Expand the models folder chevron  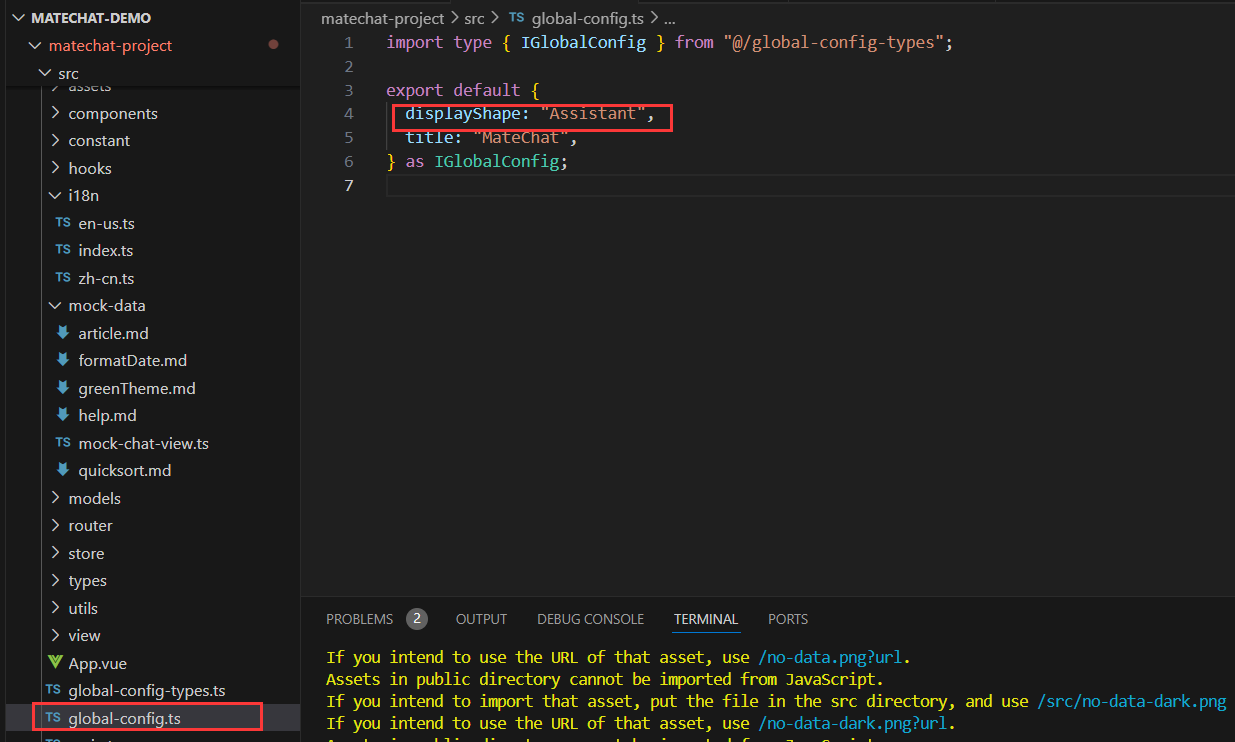(x=56, y=498)
